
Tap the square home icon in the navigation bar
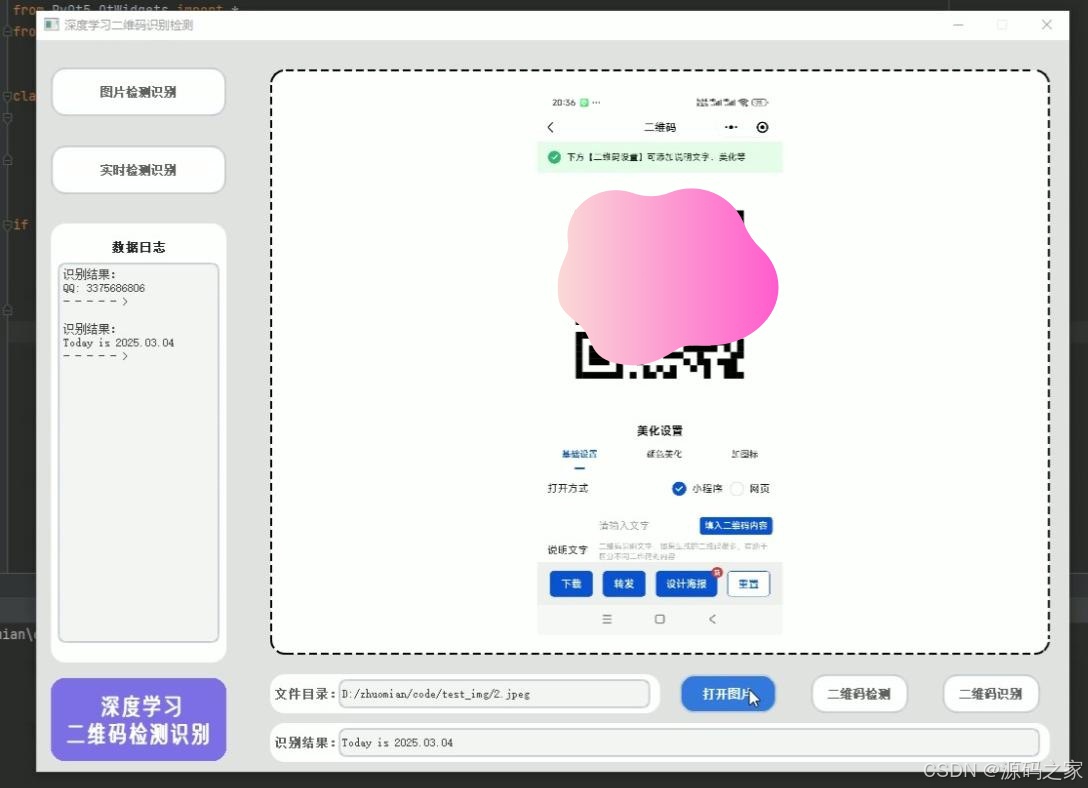660,618
